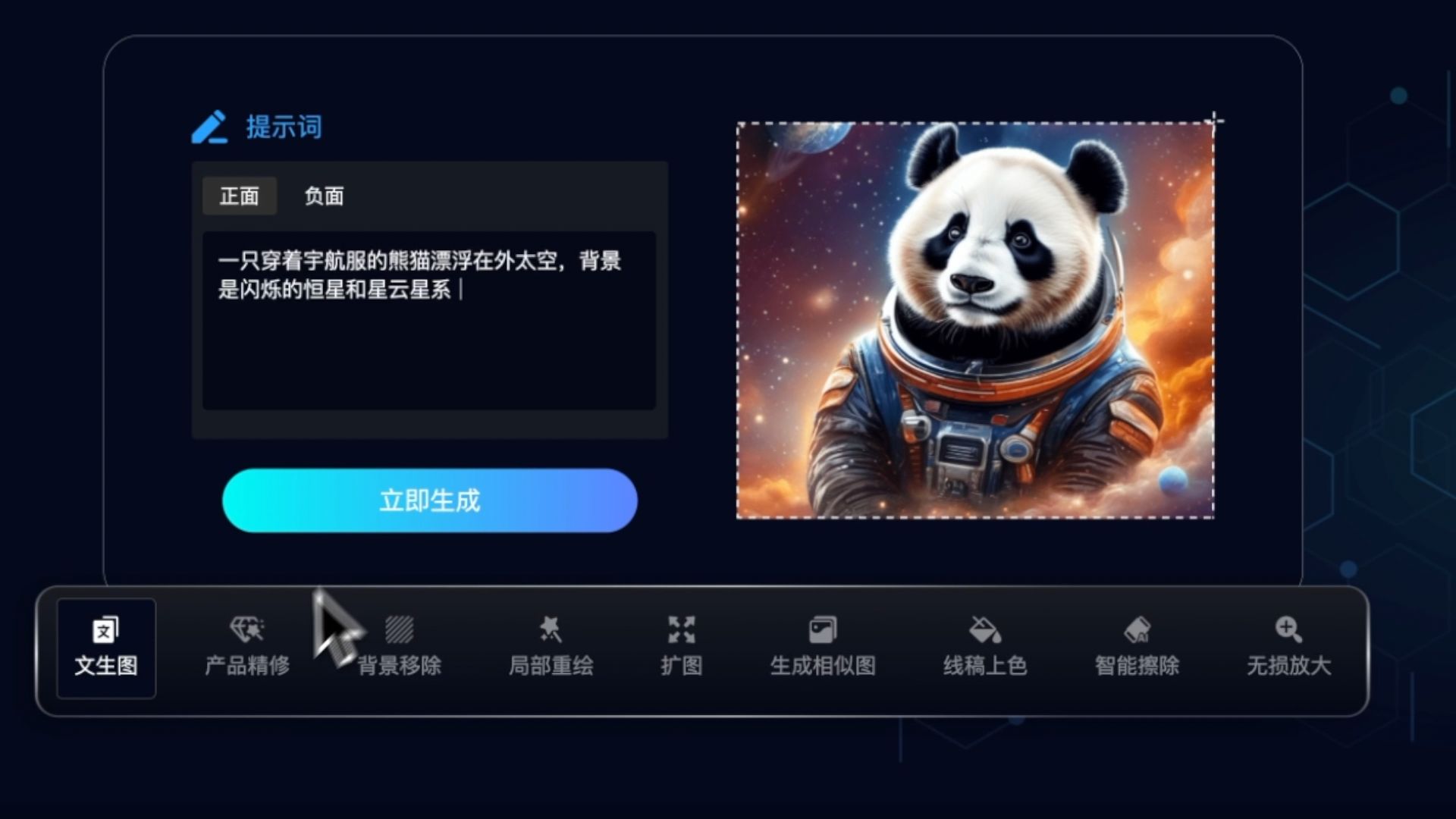The height and width of the screenshot is (819, 1456).
Task: Click the 立即生成 generate button
Action: 430,500
